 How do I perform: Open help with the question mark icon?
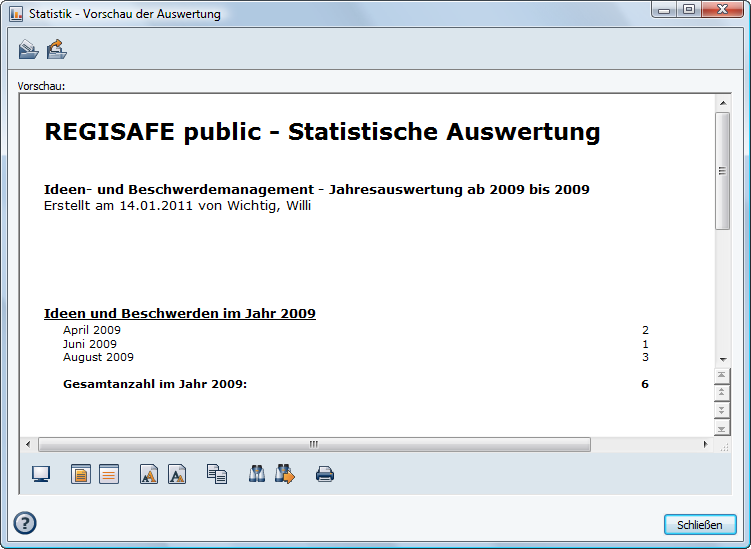coord(25,523)
